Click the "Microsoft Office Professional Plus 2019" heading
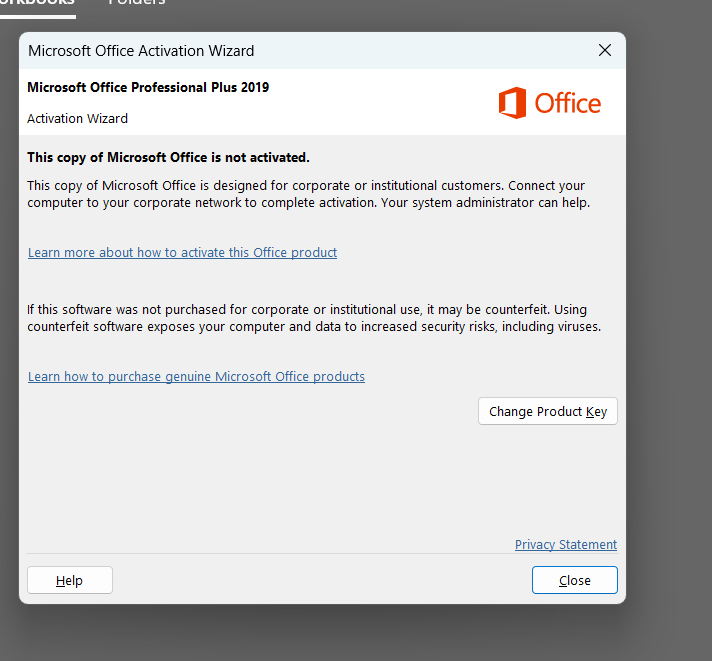Screen dimensions: 712x661 point(148,87)
